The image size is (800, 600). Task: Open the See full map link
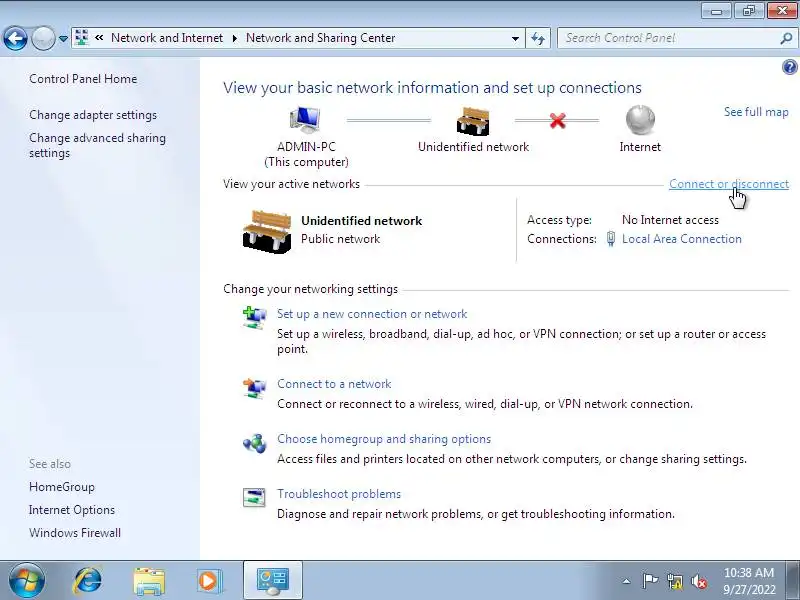coord(756,112)
